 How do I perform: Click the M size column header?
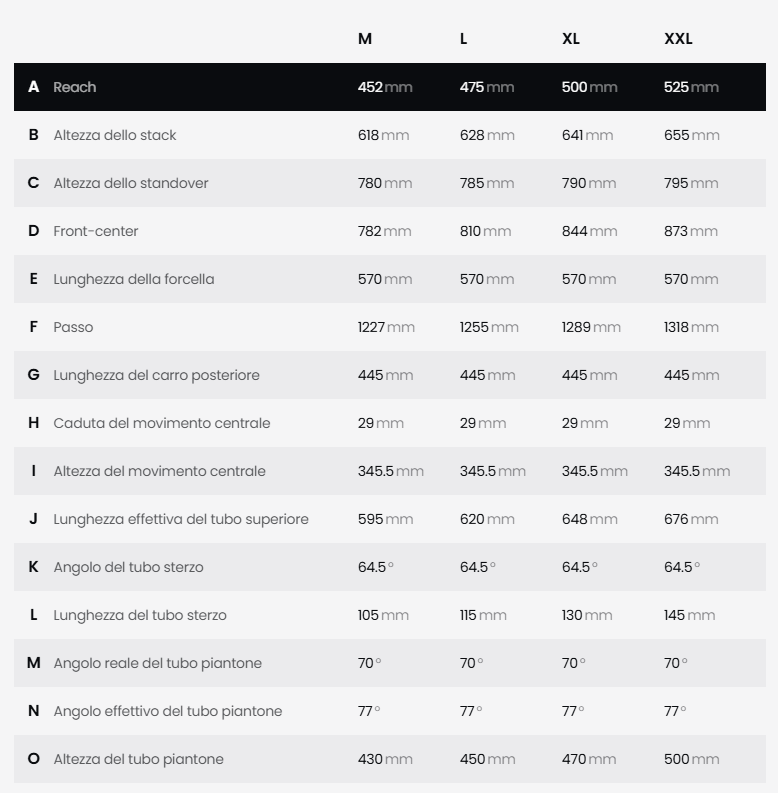pyautogui.click(x=365, y=39)
